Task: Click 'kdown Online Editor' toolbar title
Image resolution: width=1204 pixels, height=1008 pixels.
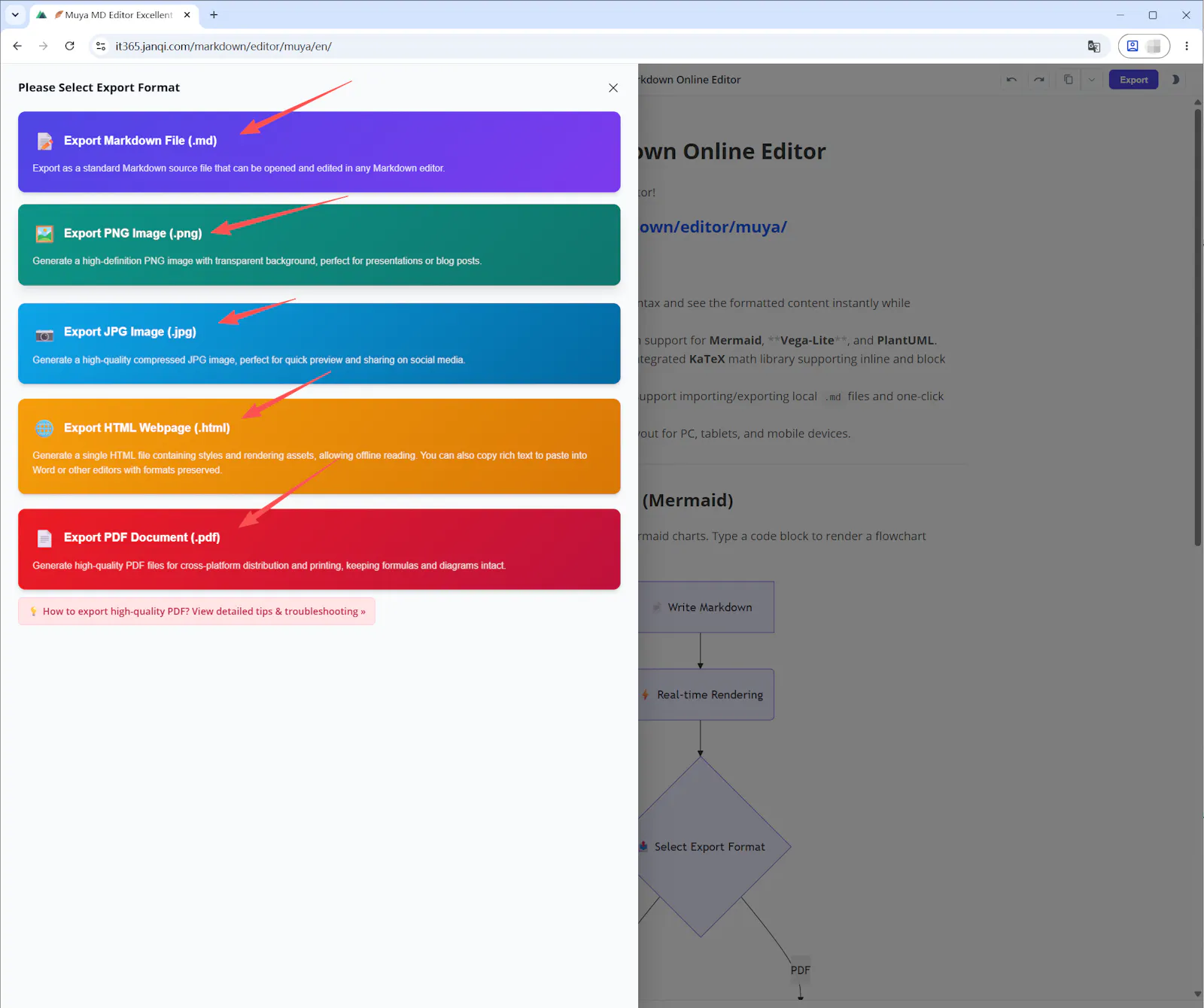Action: [690, 80]
